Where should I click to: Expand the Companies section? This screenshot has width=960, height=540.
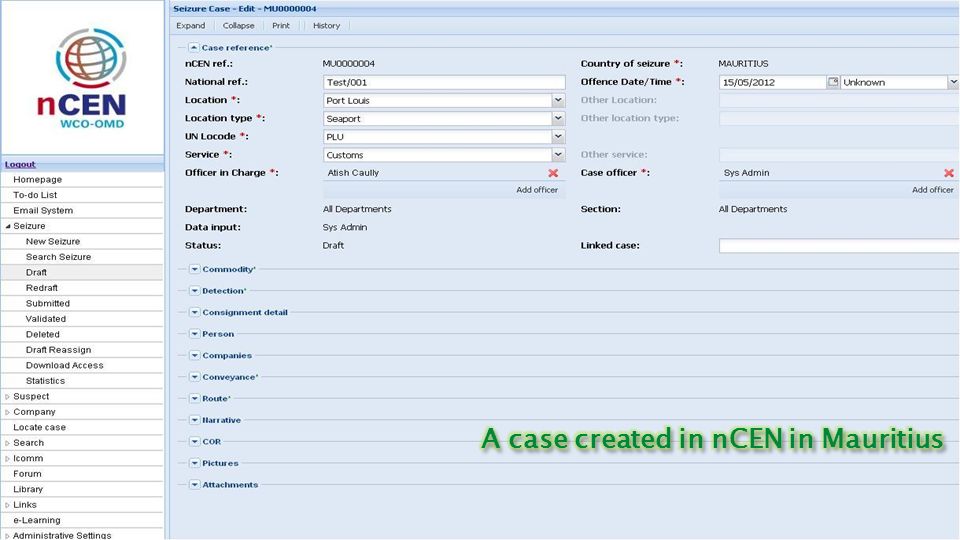pos(194,356)
